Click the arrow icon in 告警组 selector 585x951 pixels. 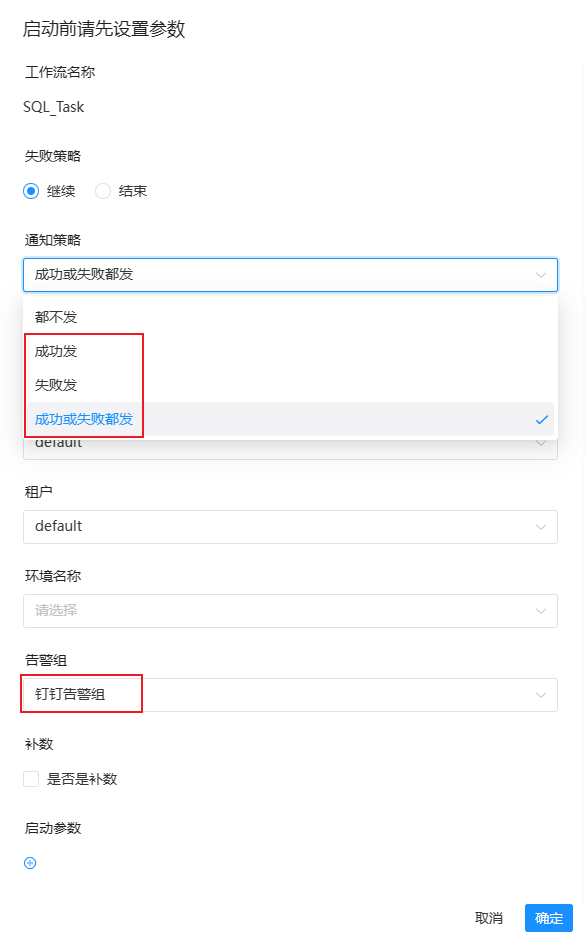541,695
